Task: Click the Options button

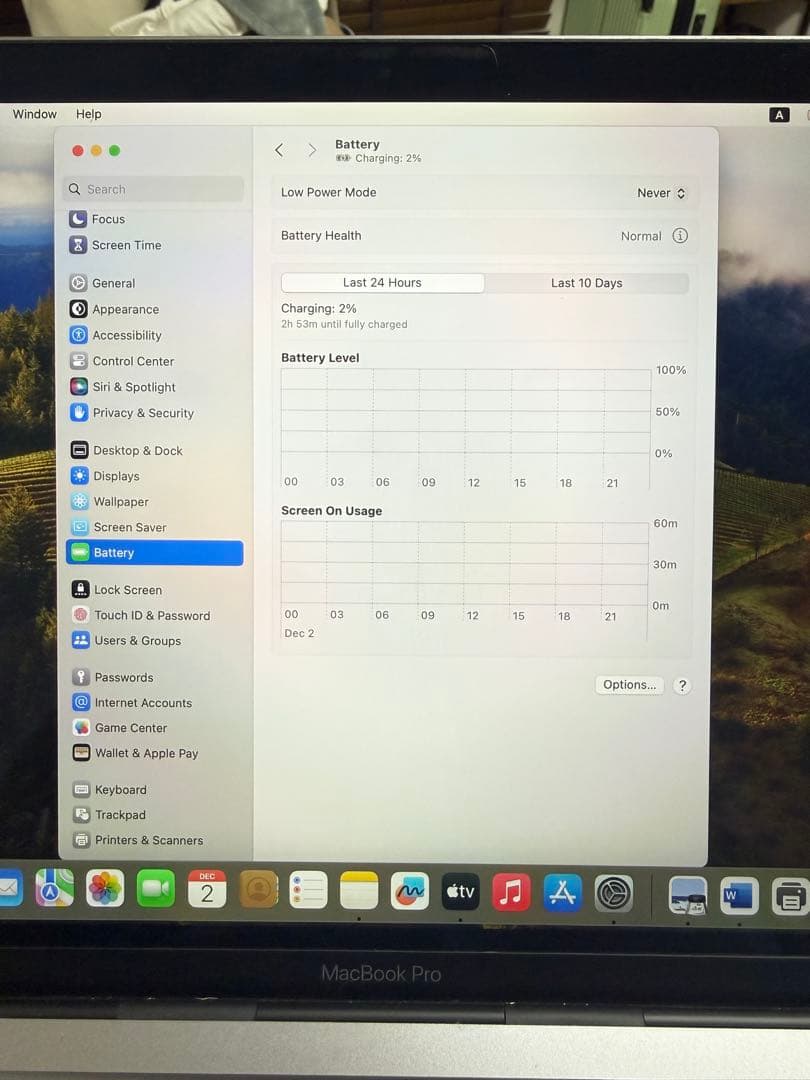Action: 628,684
